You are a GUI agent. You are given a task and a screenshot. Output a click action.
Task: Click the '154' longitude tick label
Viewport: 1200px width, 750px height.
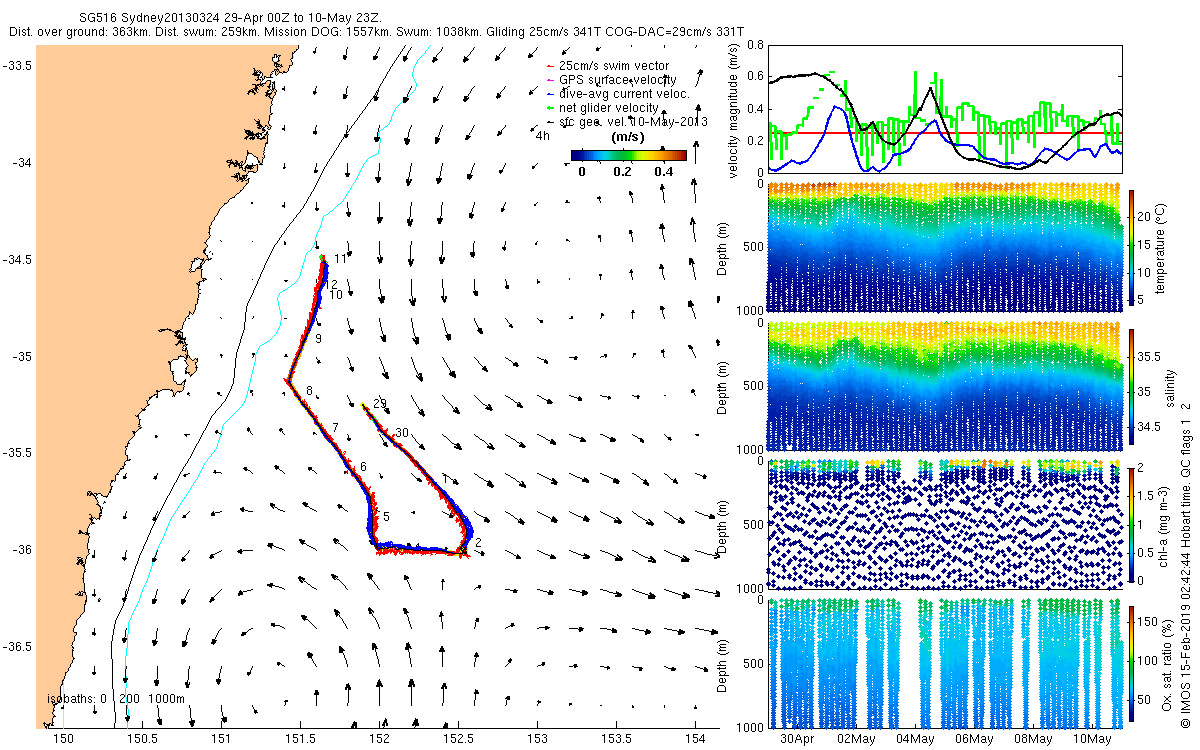coord(695,739)
